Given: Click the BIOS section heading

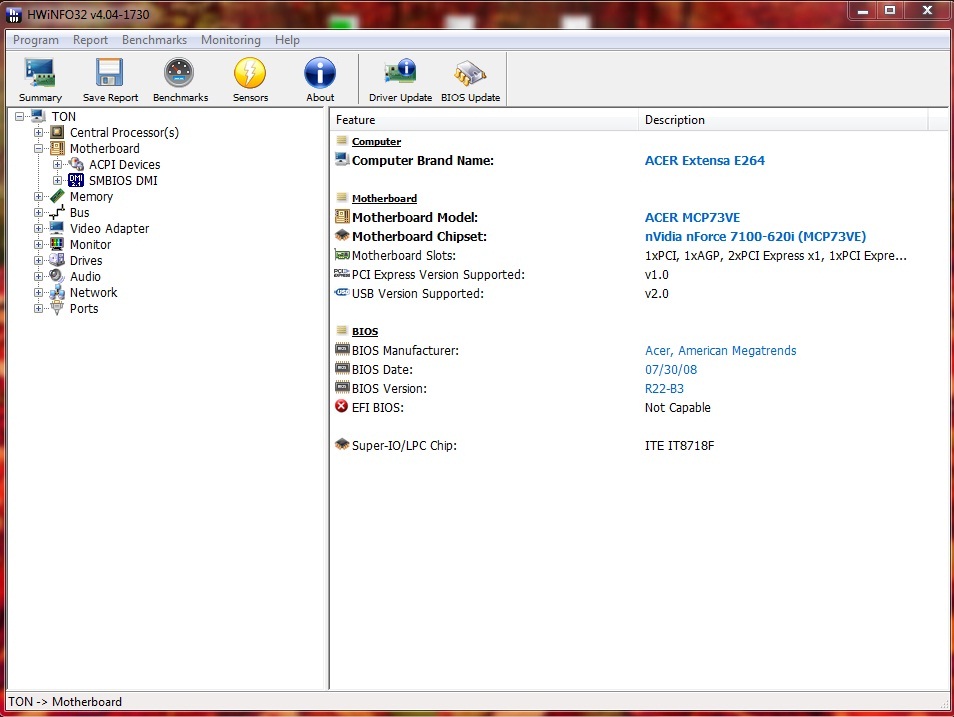Looking at the screenshot, I should pos(364,331).
